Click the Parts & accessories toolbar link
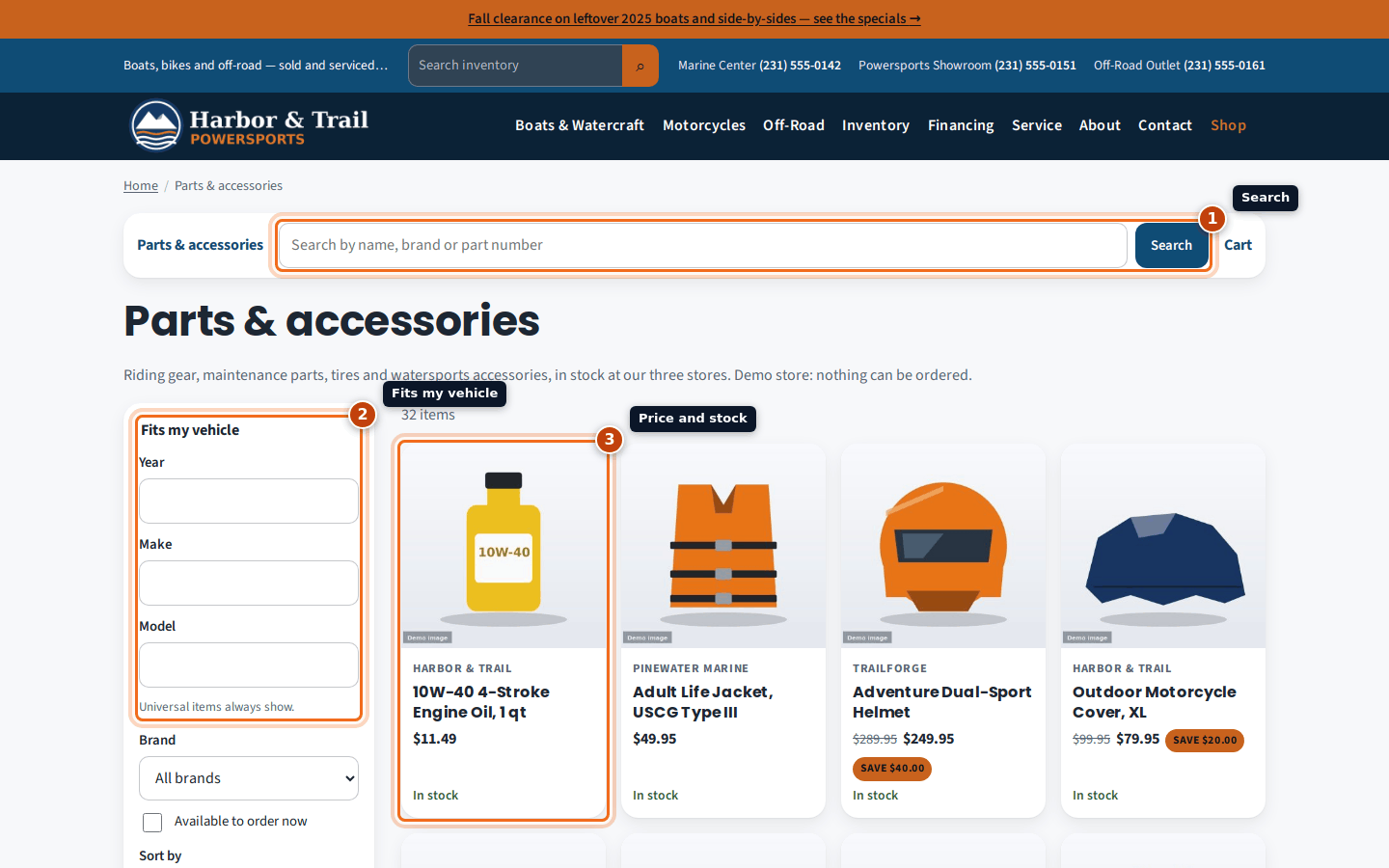Viewport: 1389px width, 868px height. (200, 245)
